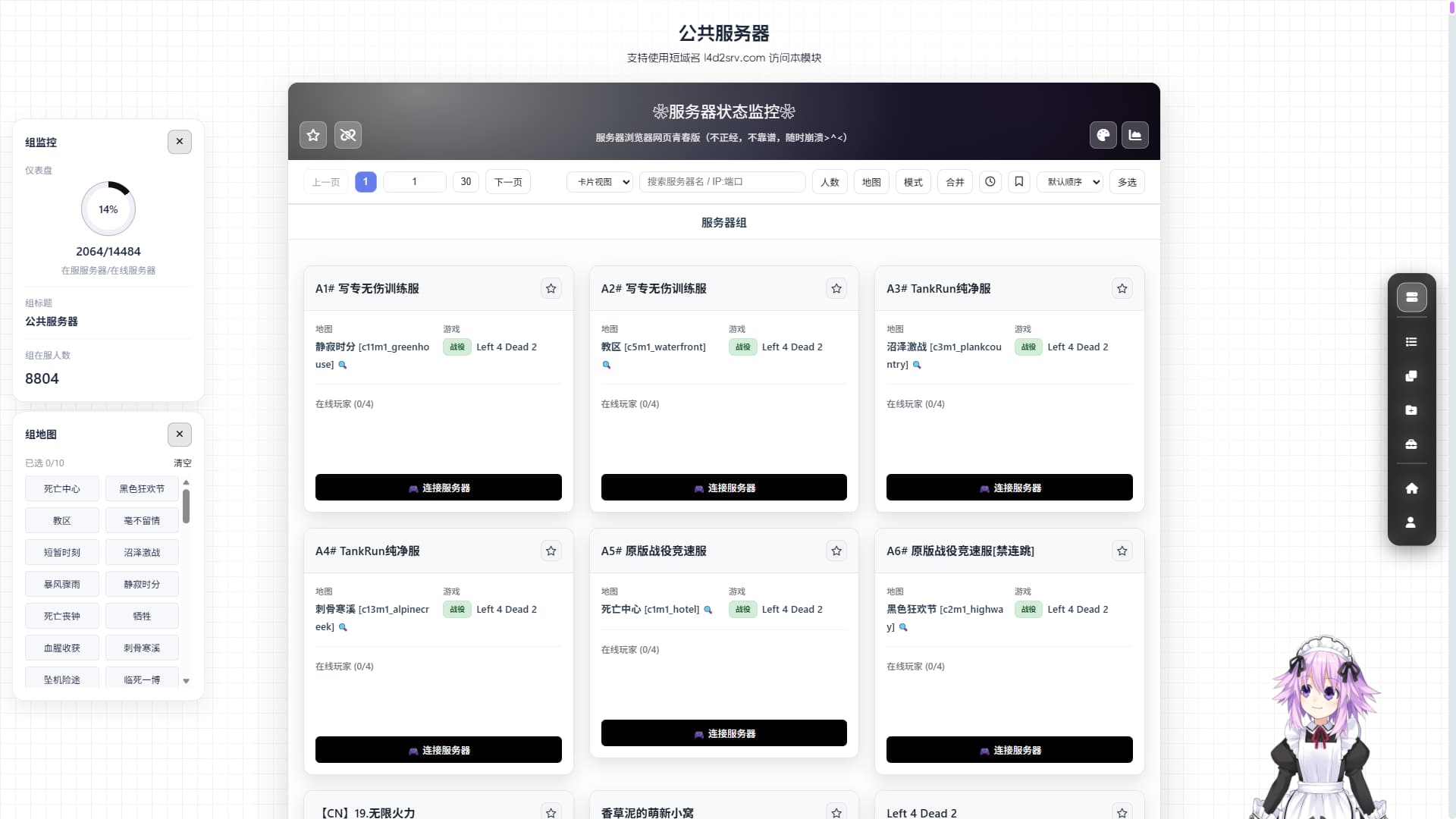Close the 组监控 panel
The image size is (1456, 819).
coord(180,142)
